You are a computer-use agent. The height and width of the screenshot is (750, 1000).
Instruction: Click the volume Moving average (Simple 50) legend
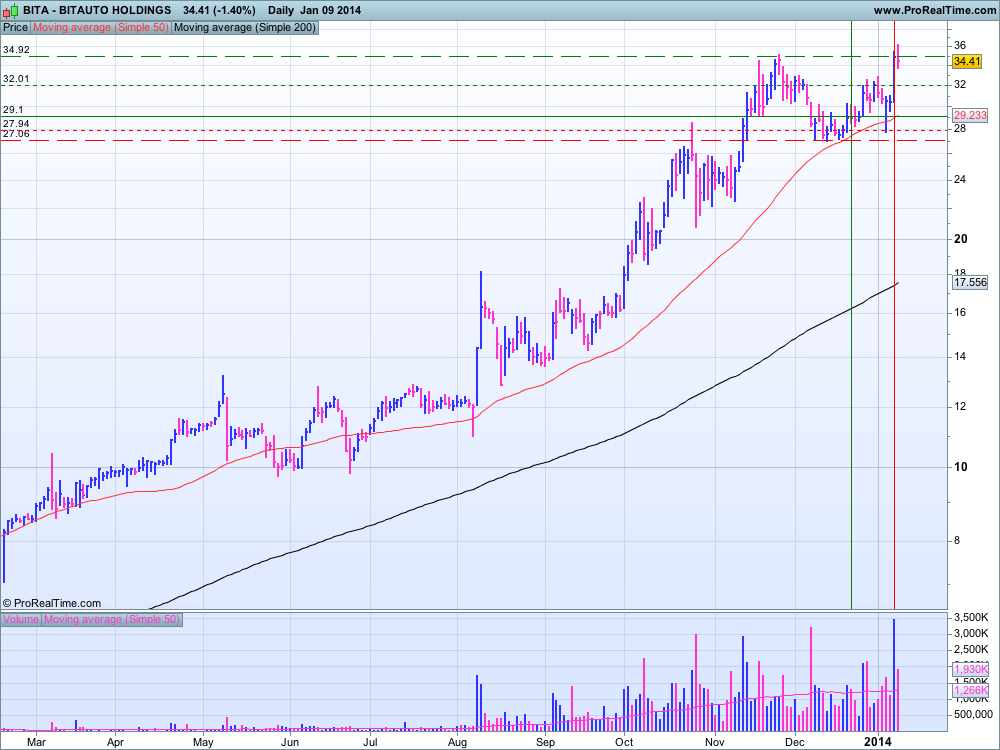(x=112, y=619)
